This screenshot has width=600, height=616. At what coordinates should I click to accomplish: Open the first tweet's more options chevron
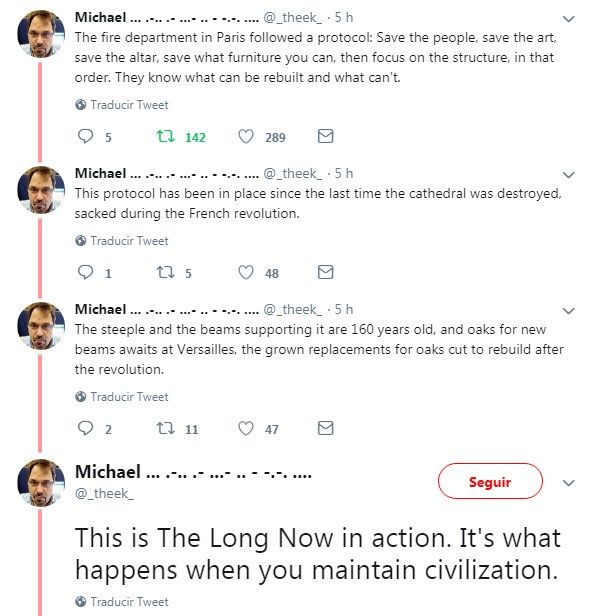pyautogui.click(x=568, y=19)
